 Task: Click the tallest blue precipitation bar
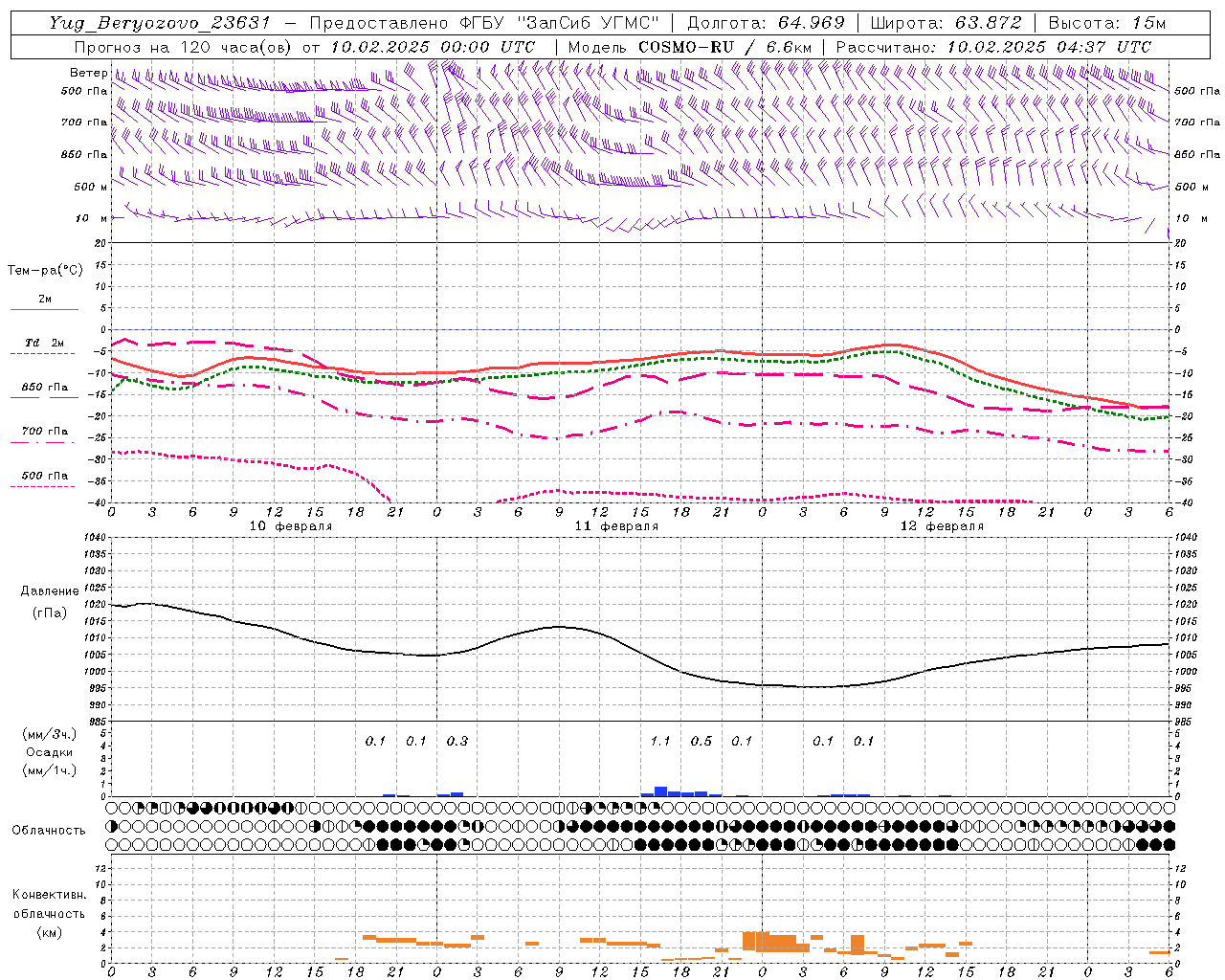[660, 791]
